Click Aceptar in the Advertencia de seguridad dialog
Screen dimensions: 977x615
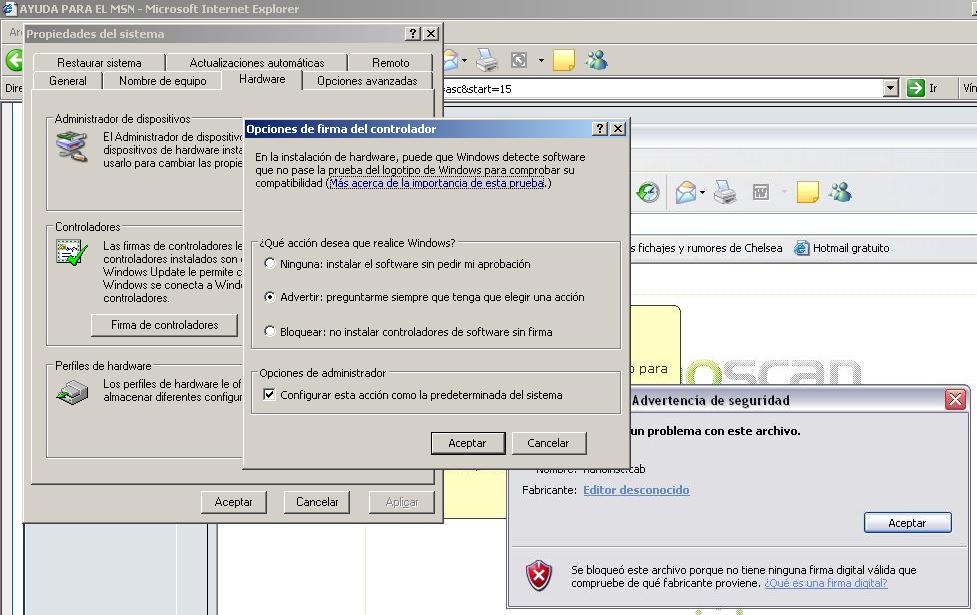[x=907, y=523]
